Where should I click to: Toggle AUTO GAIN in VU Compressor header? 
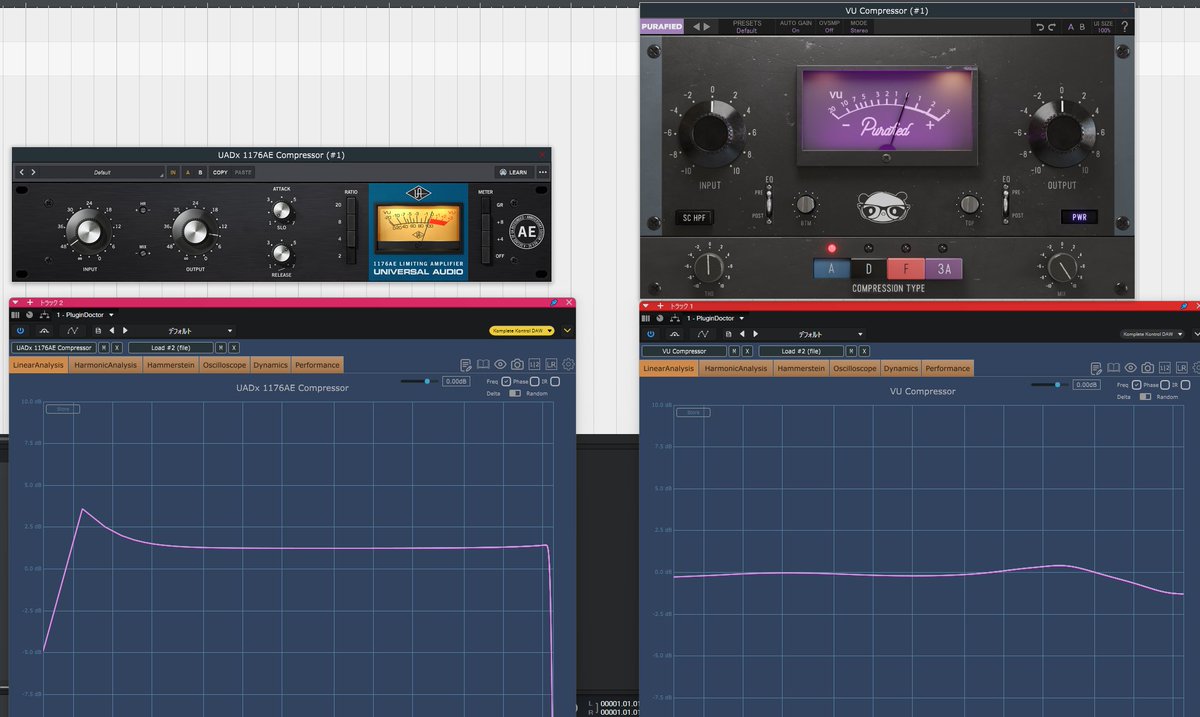[x=796, y=27]
